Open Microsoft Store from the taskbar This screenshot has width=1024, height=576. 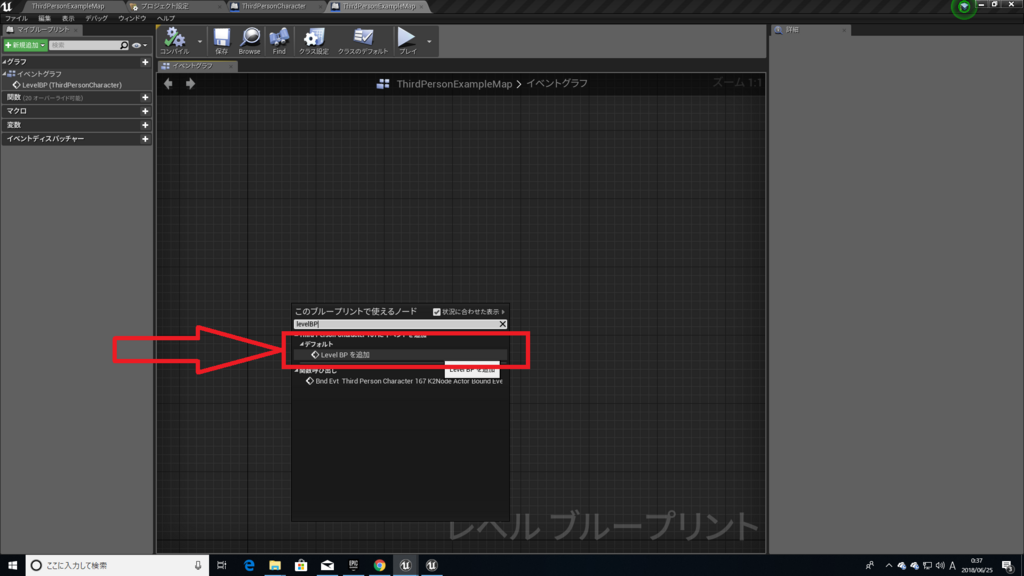[301, 566]
